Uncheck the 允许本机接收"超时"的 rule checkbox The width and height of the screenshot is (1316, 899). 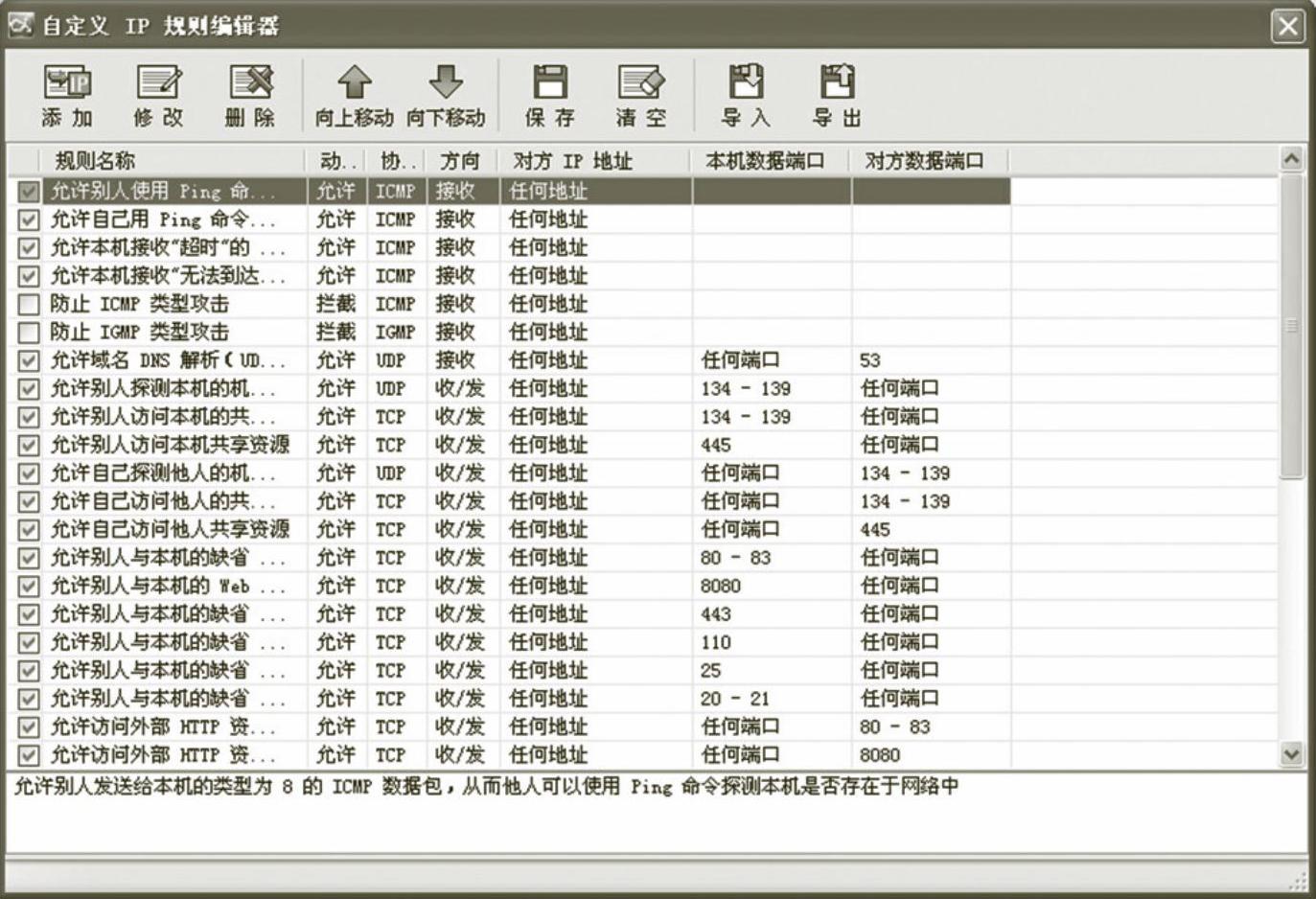tap(29, 247)
